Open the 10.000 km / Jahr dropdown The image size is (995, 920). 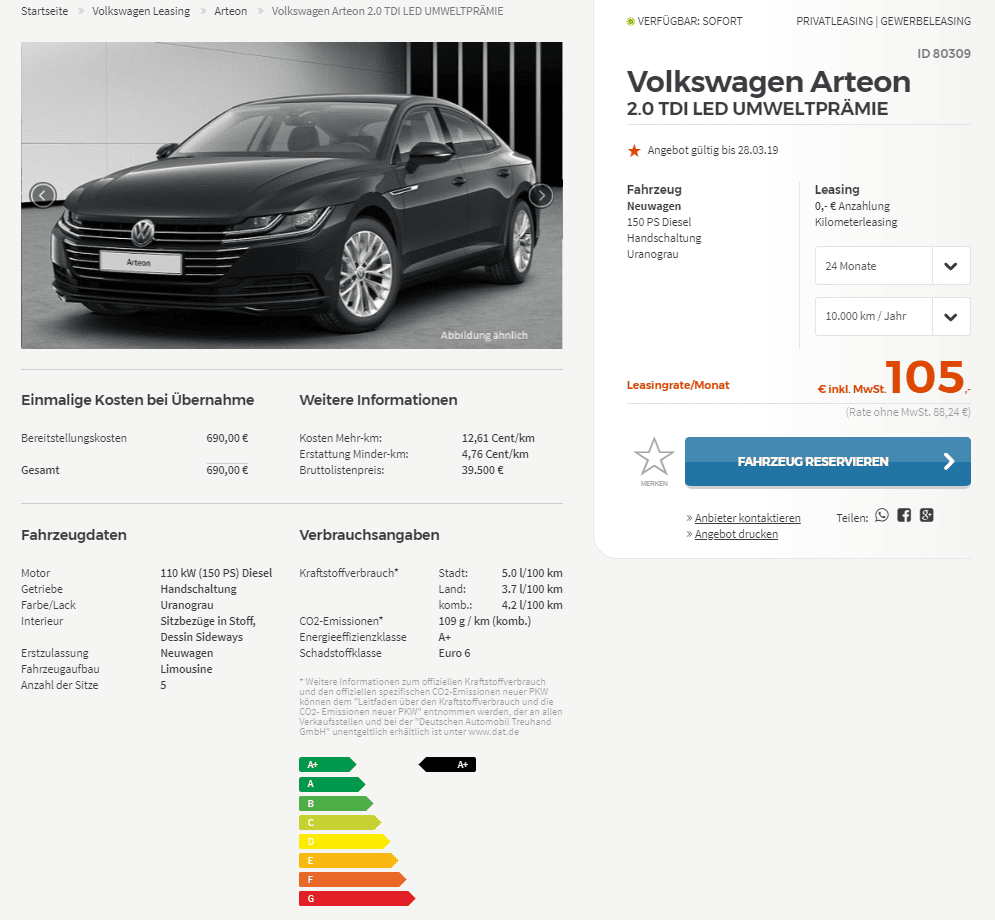click(892, 316)
